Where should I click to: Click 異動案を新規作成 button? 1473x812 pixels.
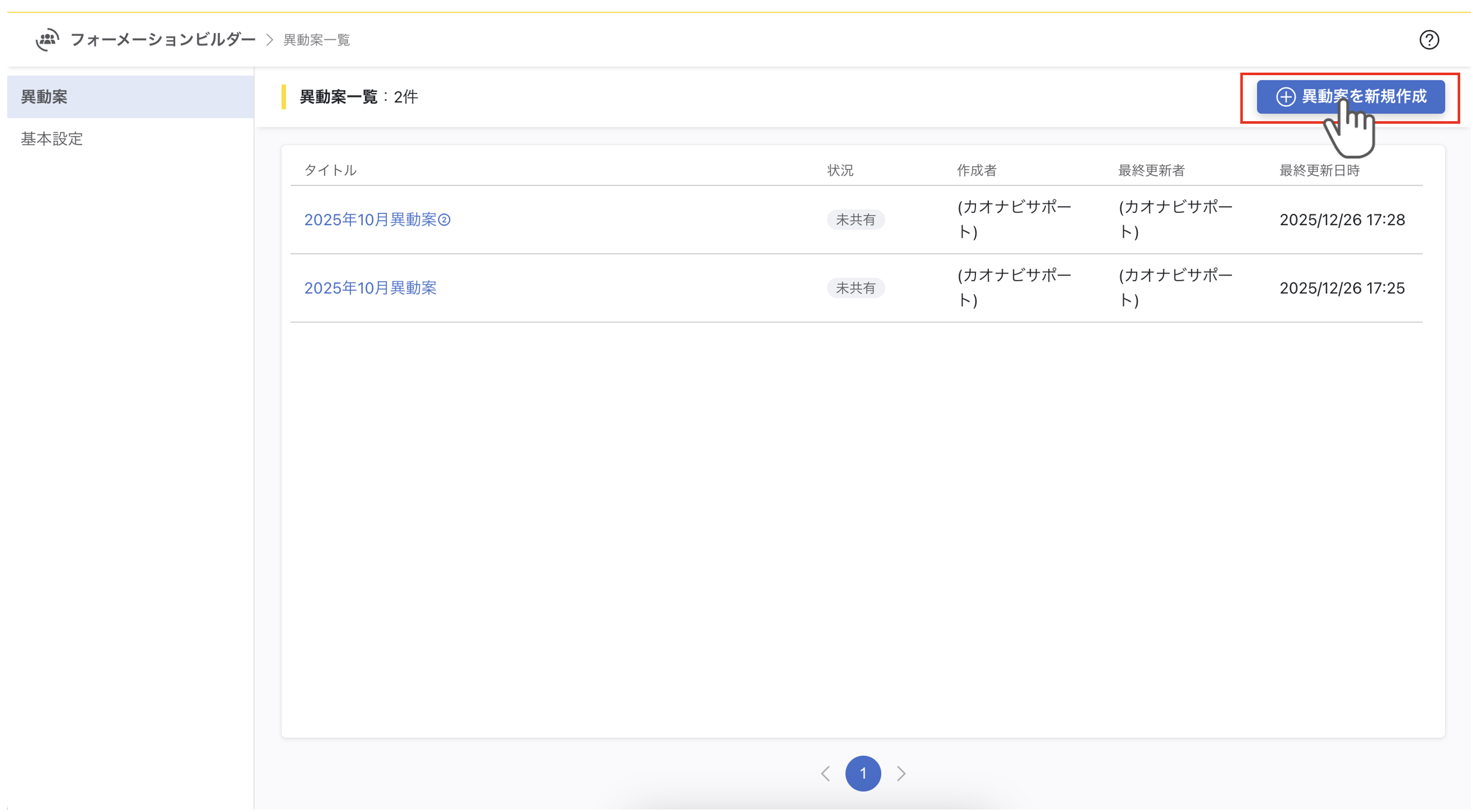click(x=1363, y=97)
